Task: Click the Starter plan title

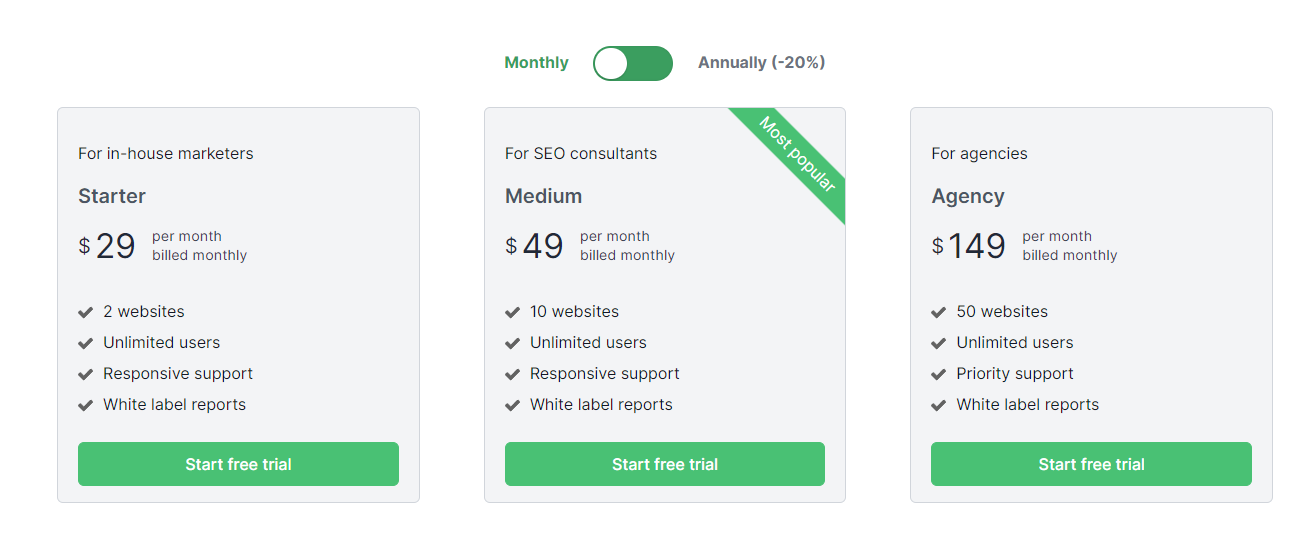Action: pyautogui.click(x=112, y=196)
